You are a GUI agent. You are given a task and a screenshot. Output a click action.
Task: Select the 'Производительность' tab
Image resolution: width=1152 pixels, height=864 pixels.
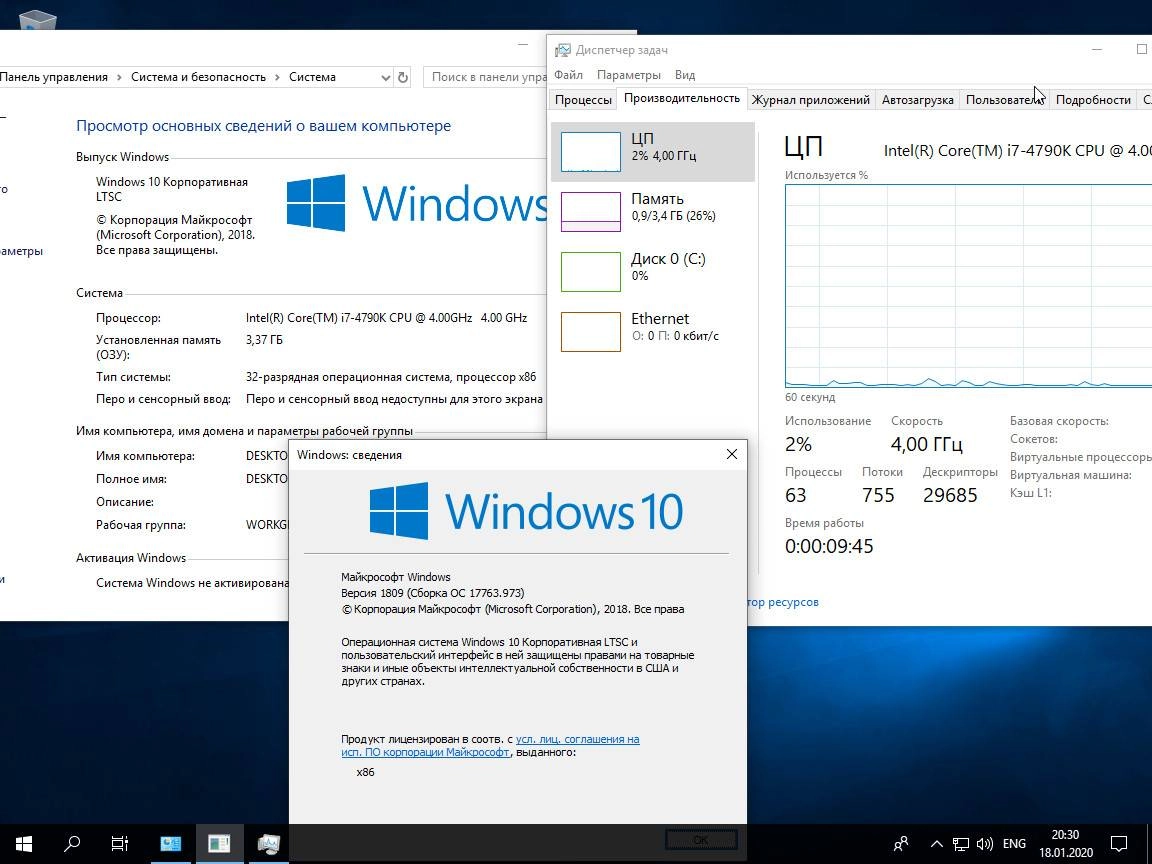coord(682,98)
